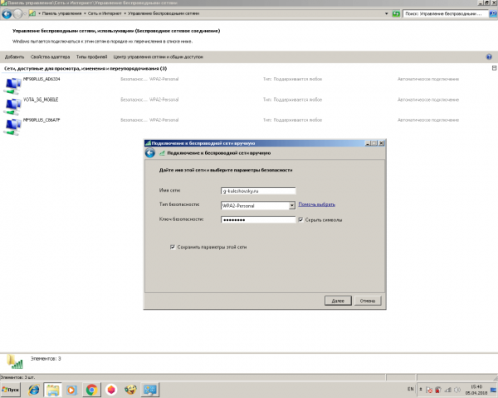Launch Internet Explorer from taskbar

pyautogui.click(x=34, y=390)
